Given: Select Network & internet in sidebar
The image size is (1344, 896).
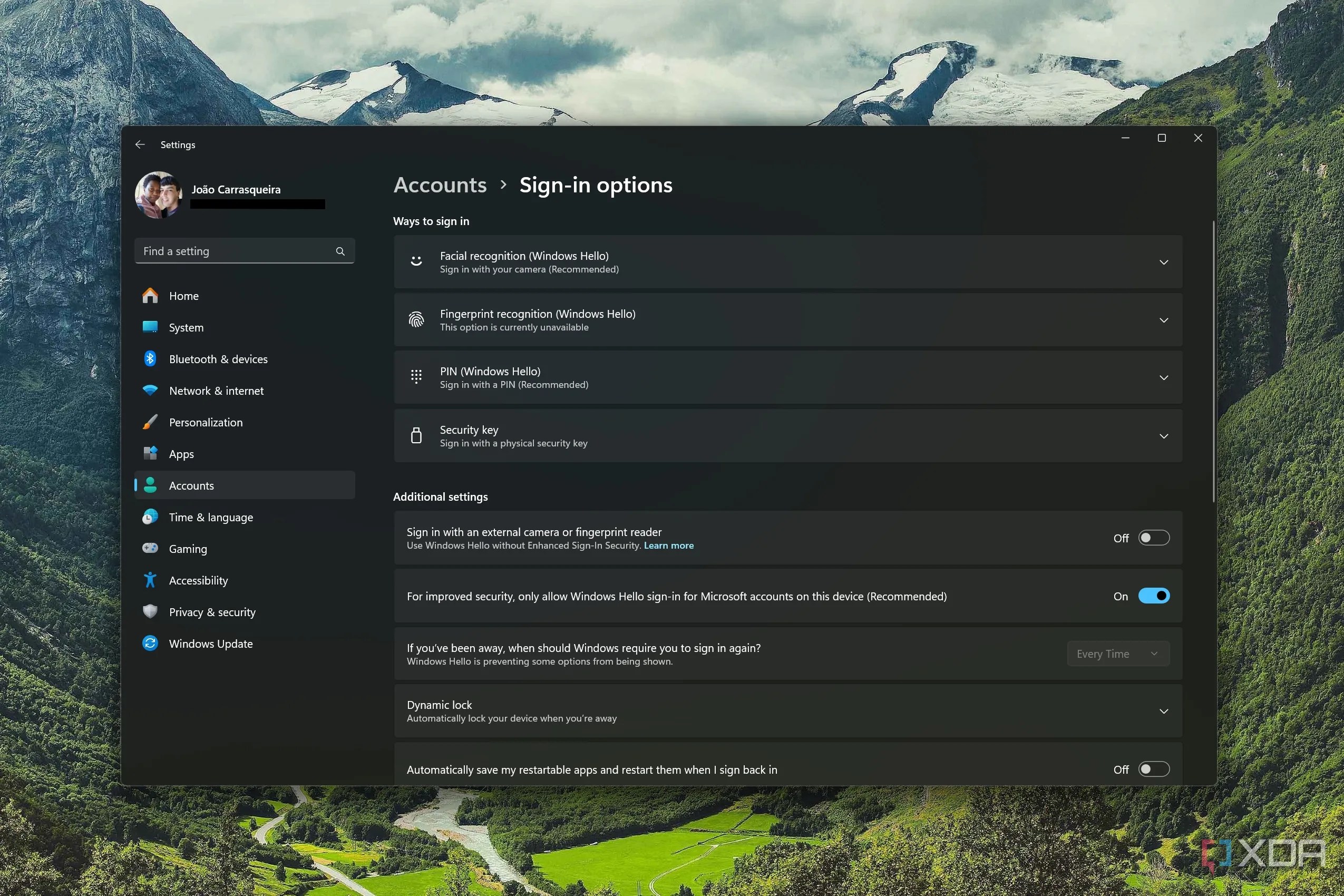Looking at the screenshot, I should 216,391.
